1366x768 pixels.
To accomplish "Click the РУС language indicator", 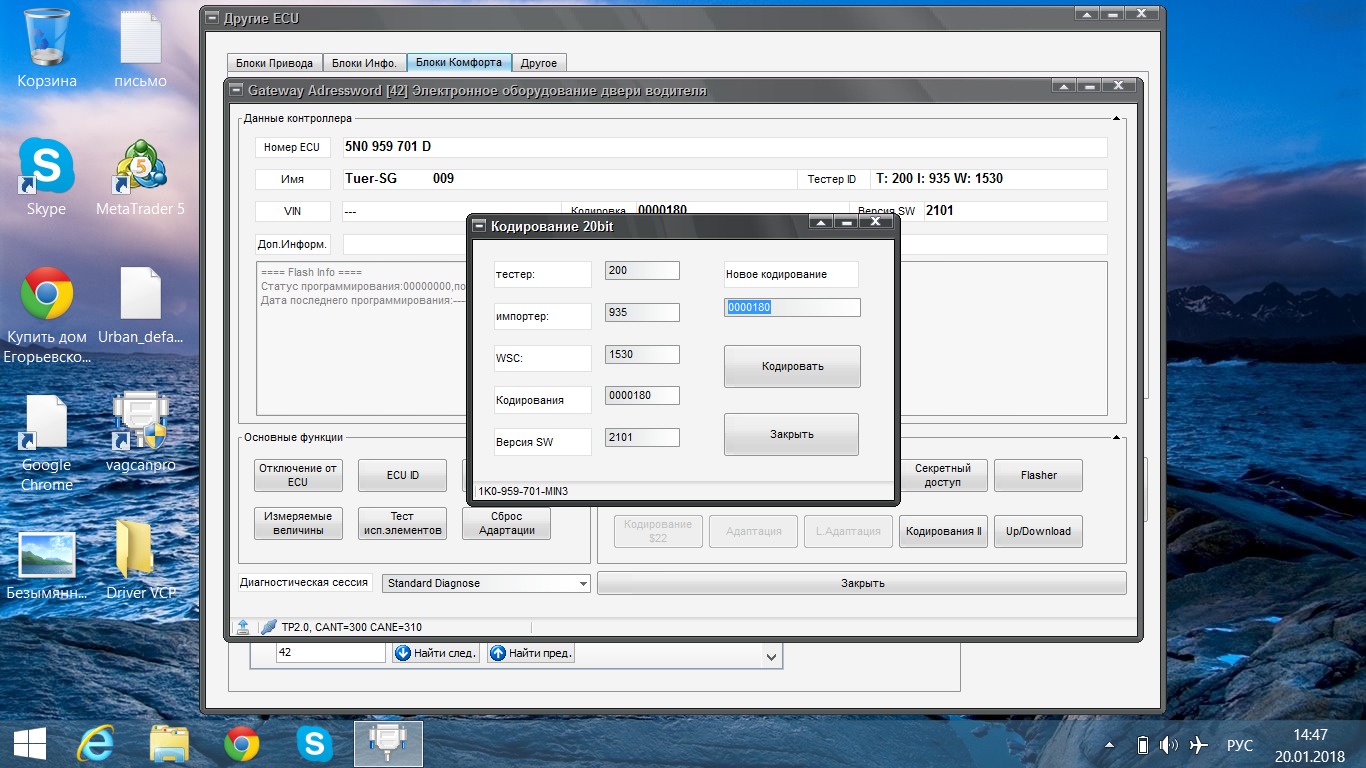I will (x=1239, y=746).
